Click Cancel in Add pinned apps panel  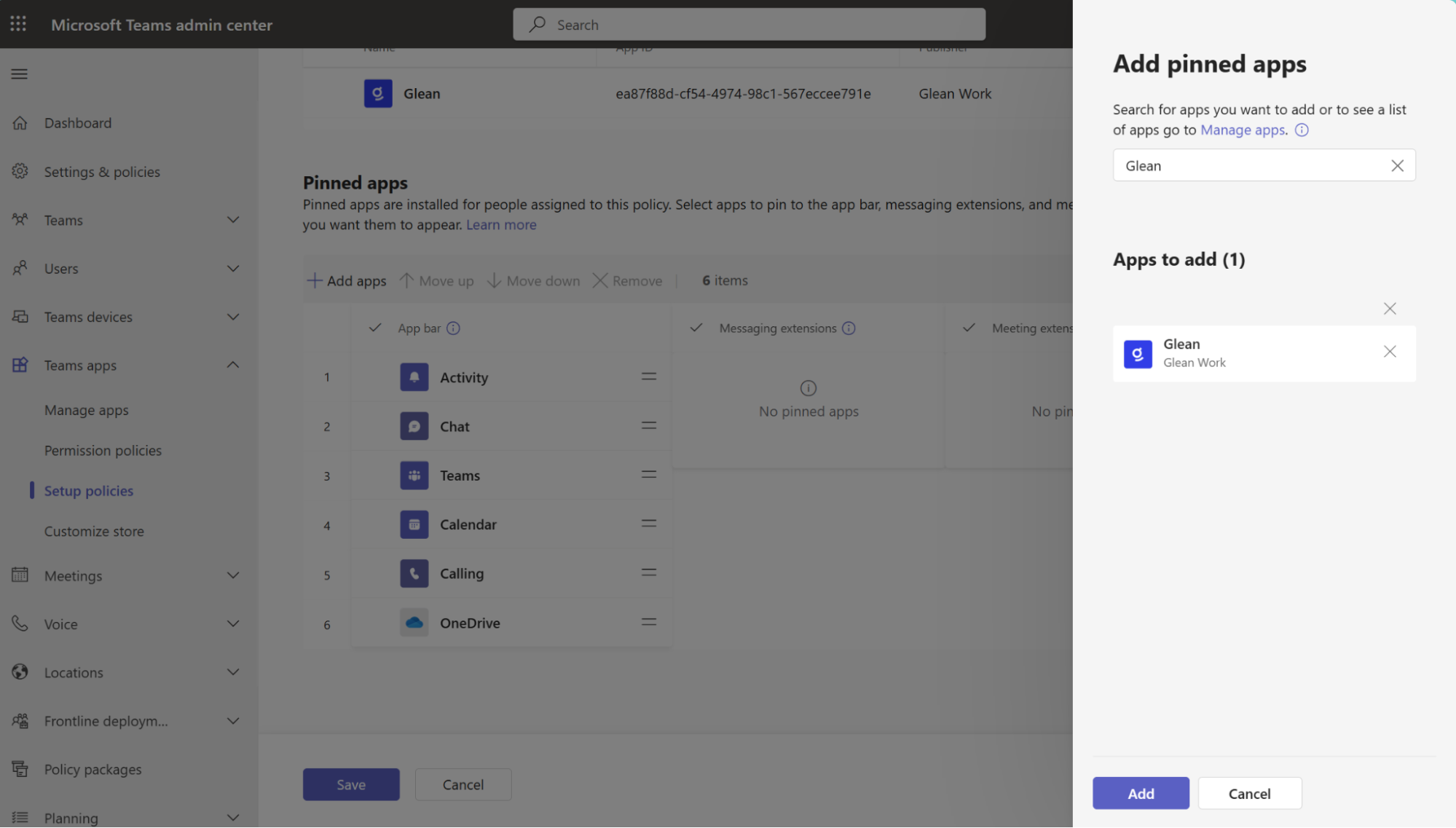(1249, 793)
